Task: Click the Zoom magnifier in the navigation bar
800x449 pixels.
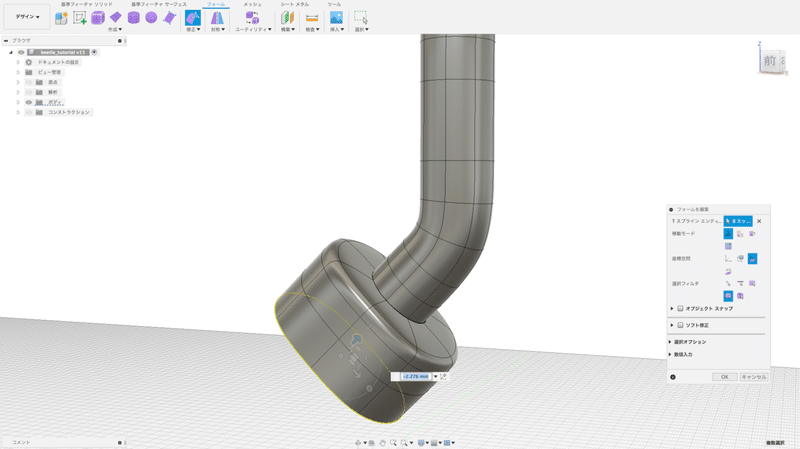Action: coord(393,443)
